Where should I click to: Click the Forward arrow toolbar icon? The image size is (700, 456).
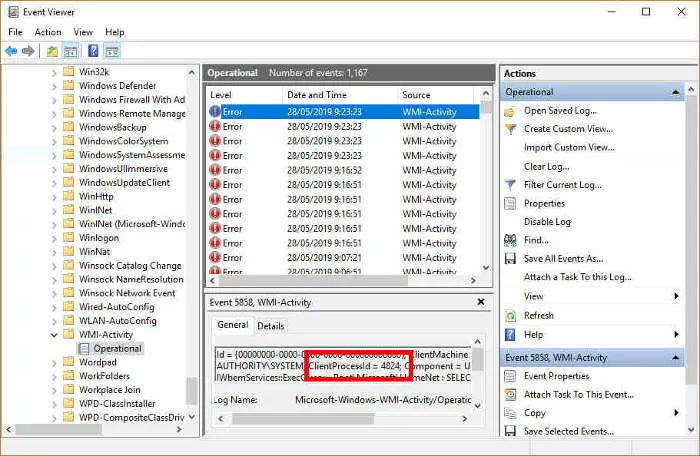[x=28, y=51]
